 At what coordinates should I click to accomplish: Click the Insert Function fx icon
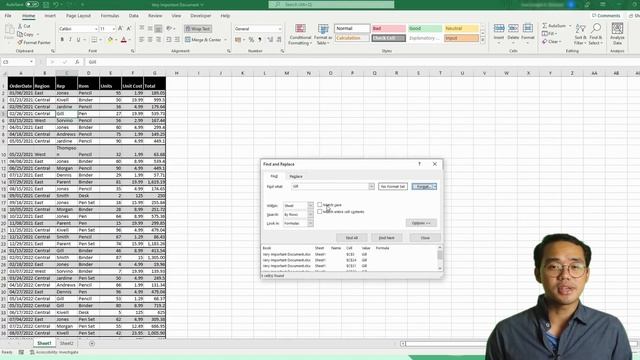coord(77,62)
